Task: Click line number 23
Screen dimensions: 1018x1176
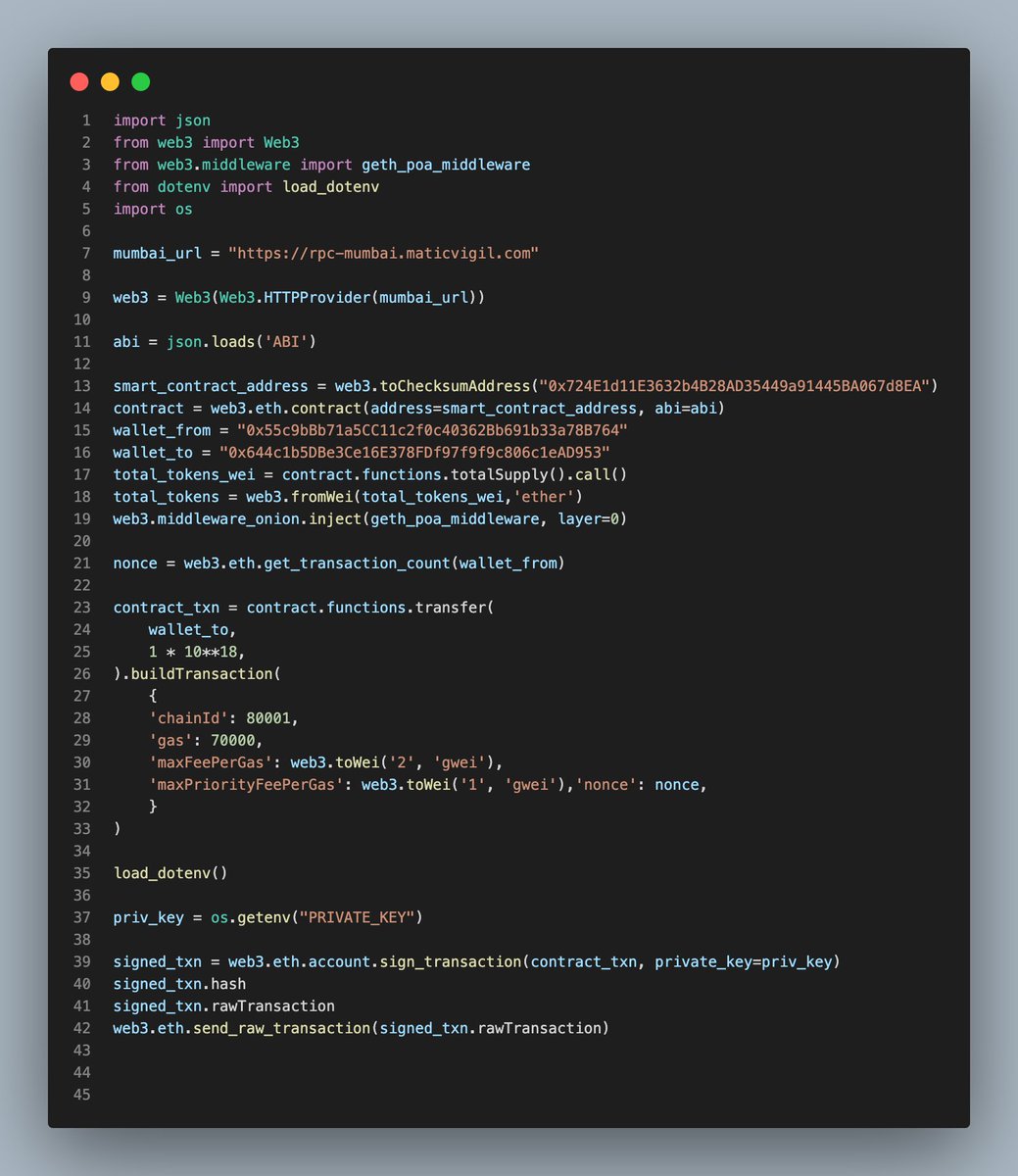Action: (x=82, y=607)
